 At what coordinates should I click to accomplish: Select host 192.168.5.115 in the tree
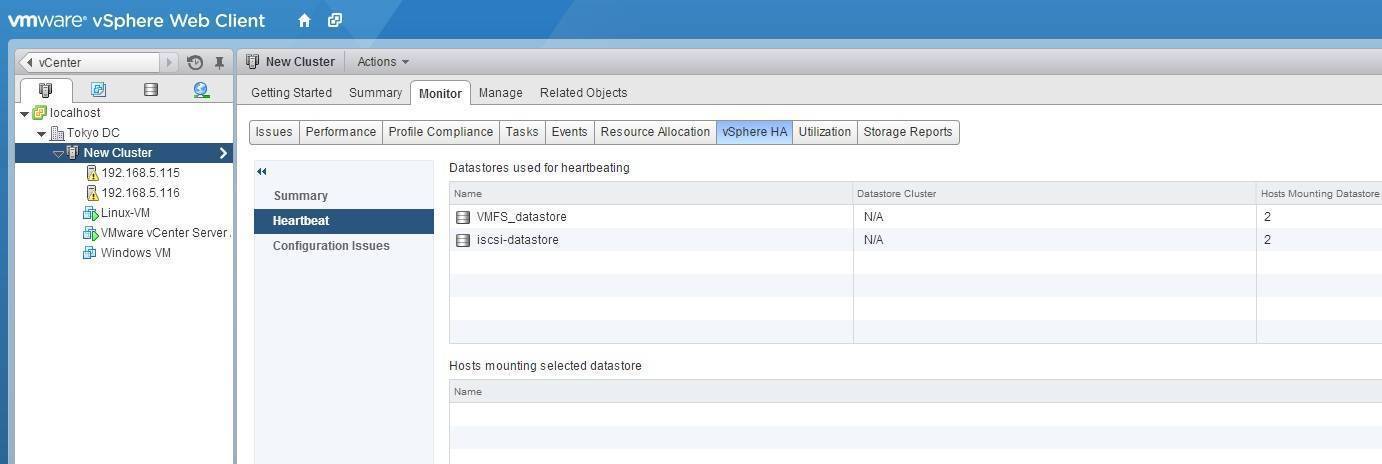140,173
